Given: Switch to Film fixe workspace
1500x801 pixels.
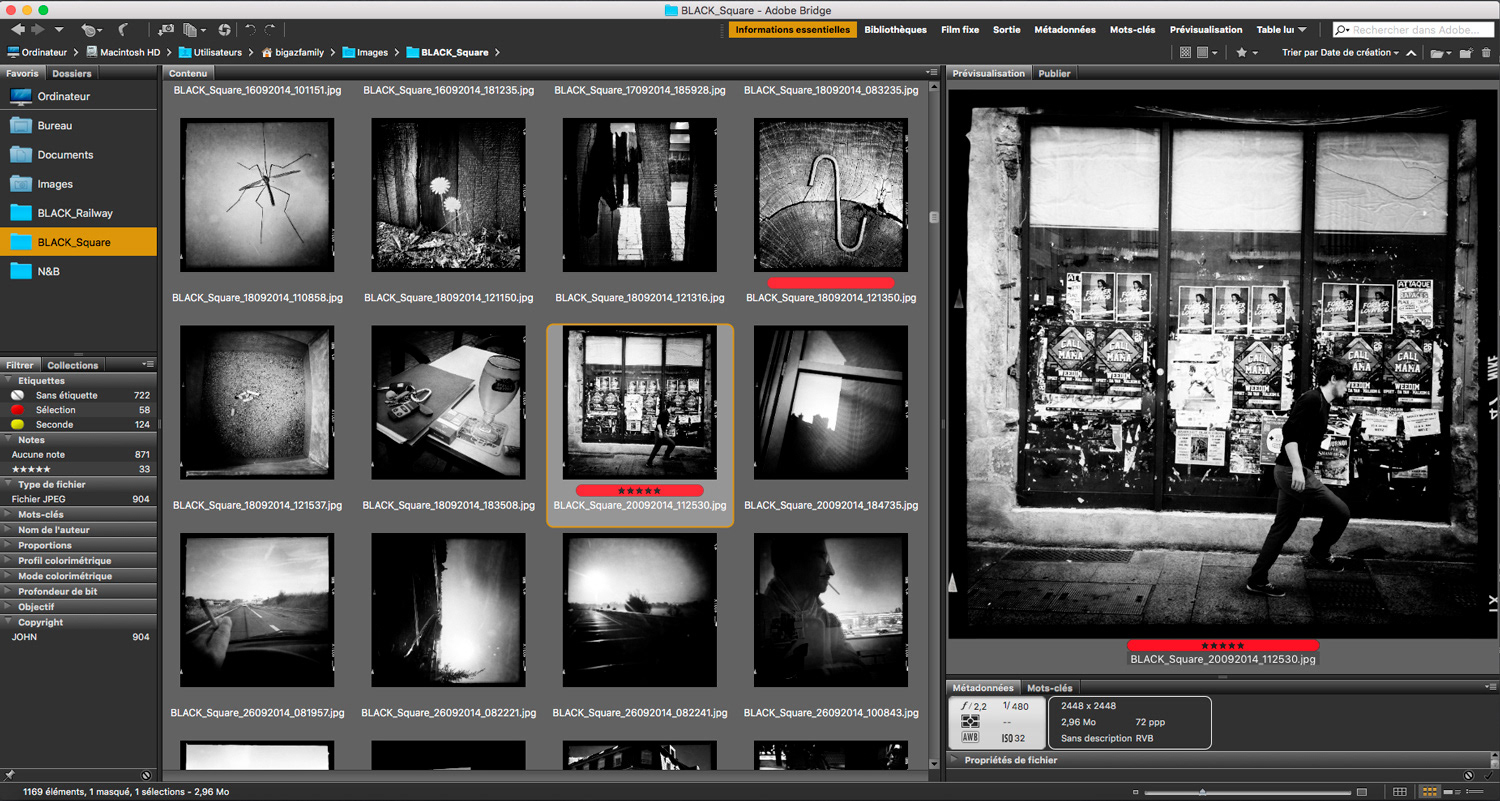Looking at the screenshot, I should [960, 30].
